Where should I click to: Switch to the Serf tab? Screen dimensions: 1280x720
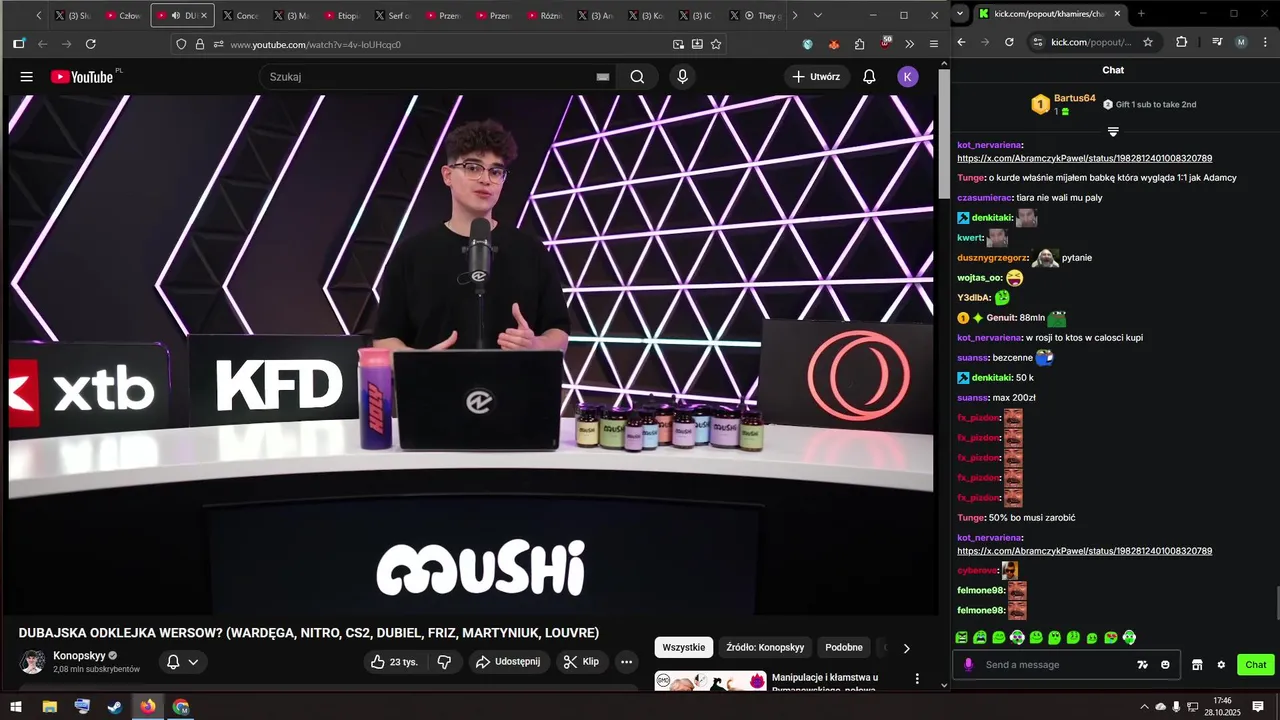pyautogui.click(x=394, y=16)
